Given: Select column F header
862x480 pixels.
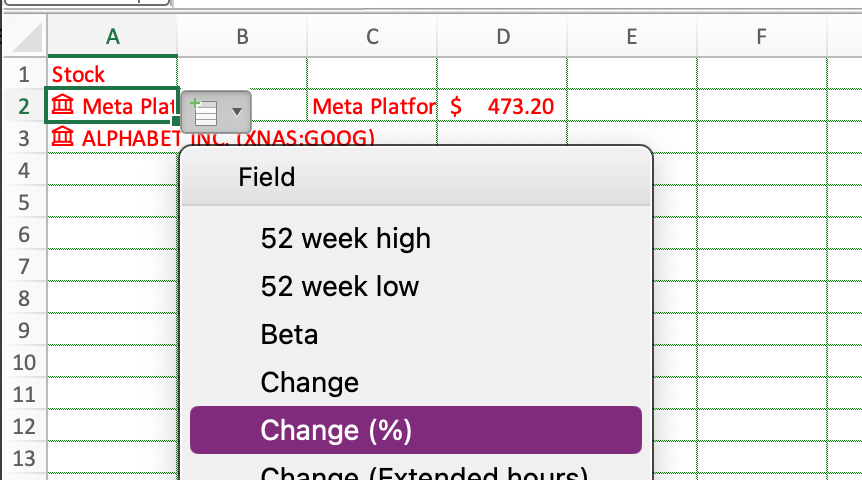Looking at the screenshot, I should point(761,36).
